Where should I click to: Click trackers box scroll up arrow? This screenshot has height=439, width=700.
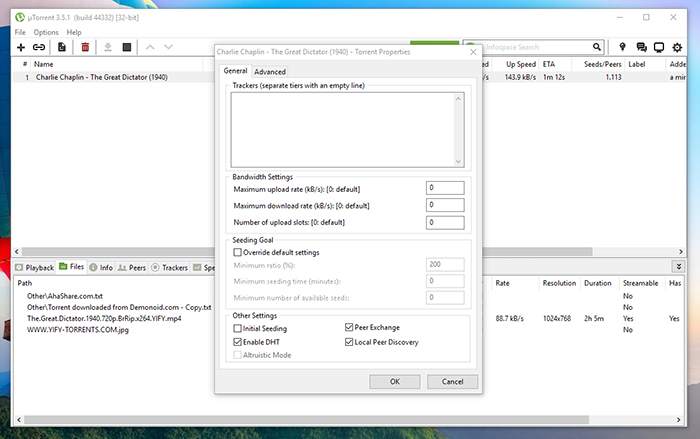458,98
